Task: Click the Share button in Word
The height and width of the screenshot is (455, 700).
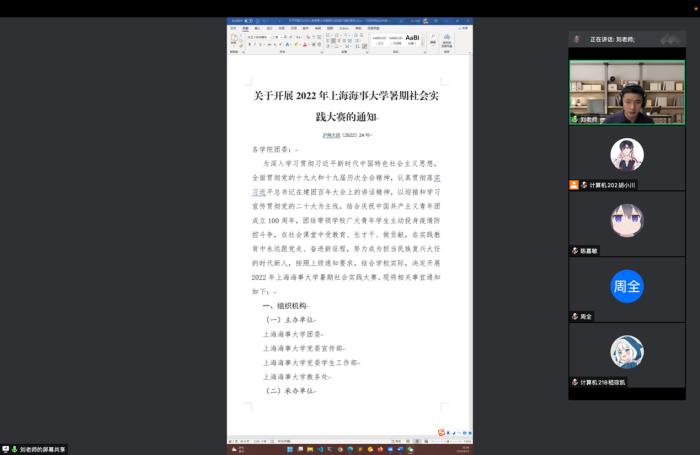Action: tap(463, 28)
